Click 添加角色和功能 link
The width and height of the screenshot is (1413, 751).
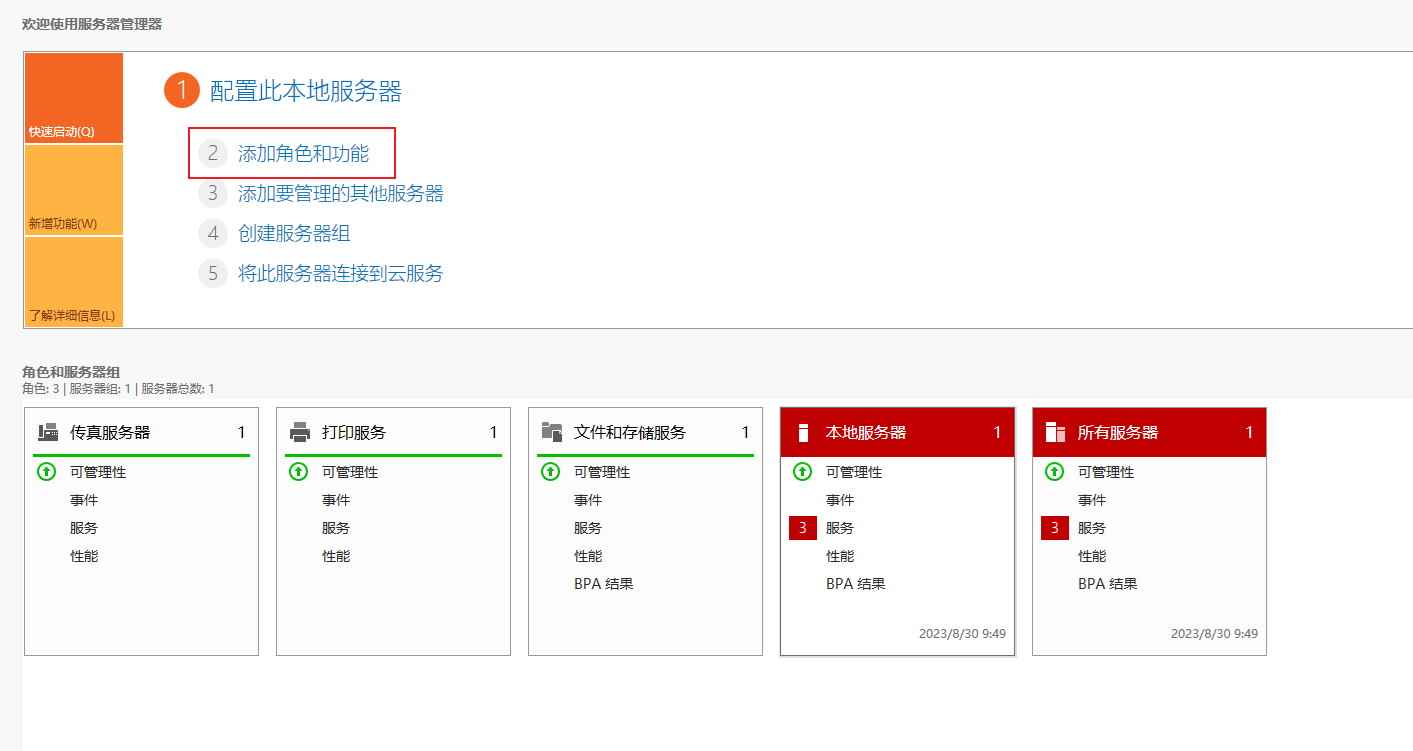click(303, 154)
